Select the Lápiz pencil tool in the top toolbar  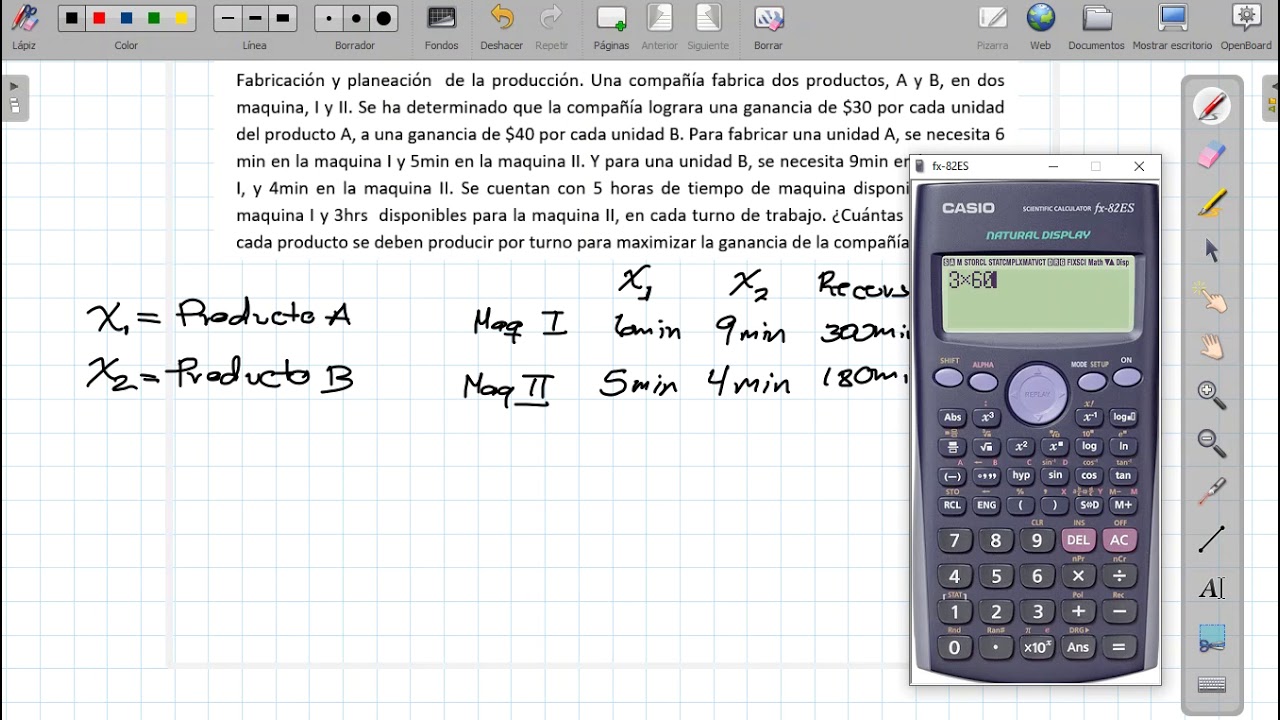point(24,26)
